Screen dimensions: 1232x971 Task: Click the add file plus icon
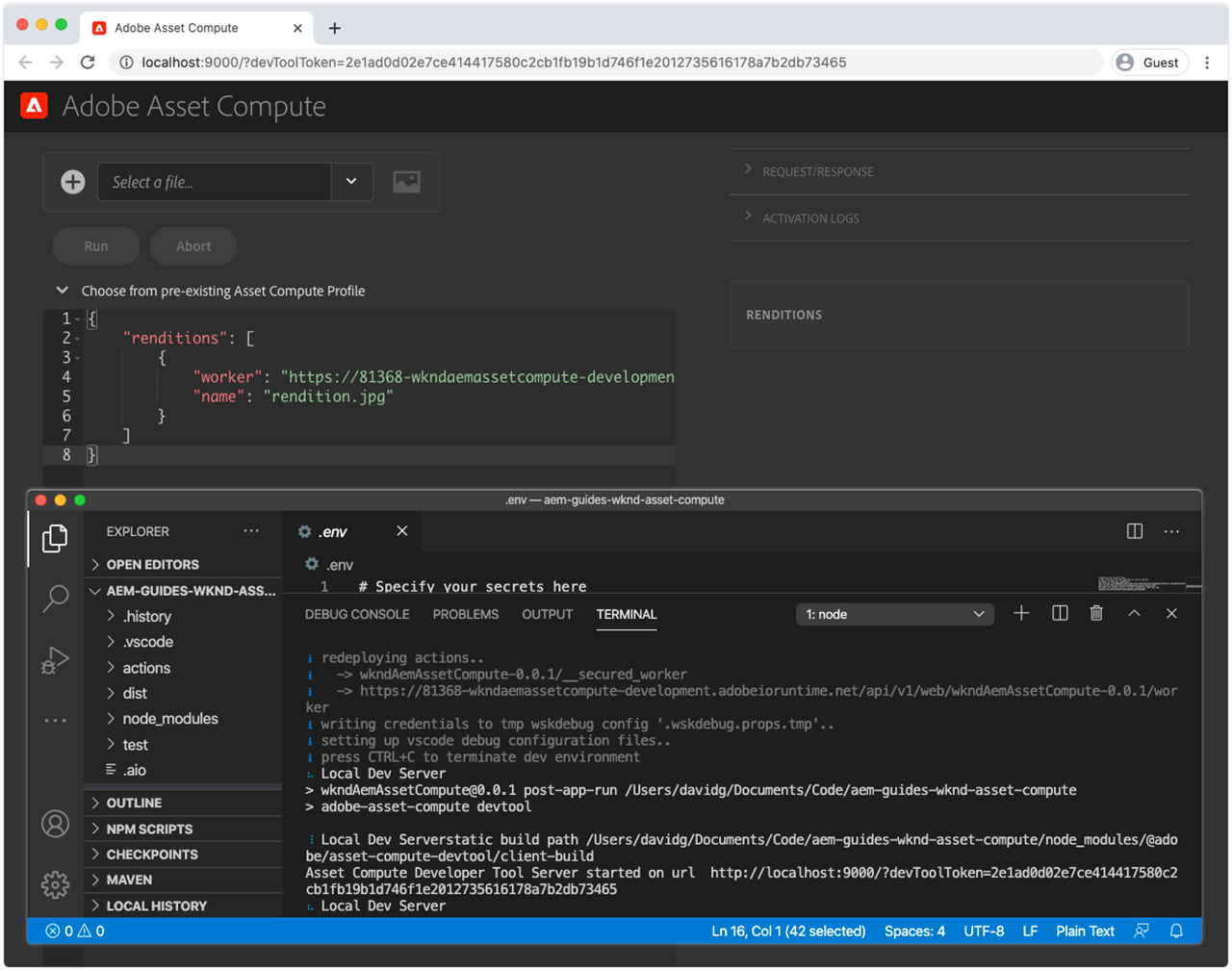pos(73,182)
